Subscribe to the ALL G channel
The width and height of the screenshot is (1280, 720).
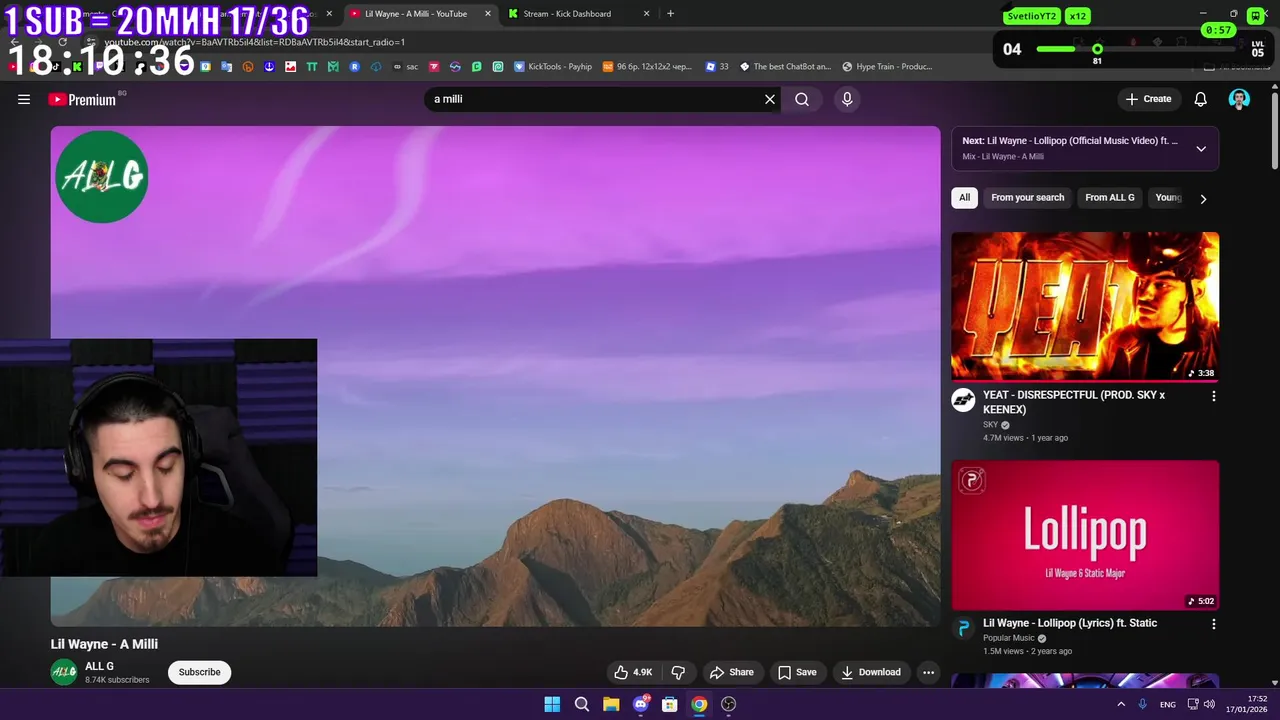199,672
